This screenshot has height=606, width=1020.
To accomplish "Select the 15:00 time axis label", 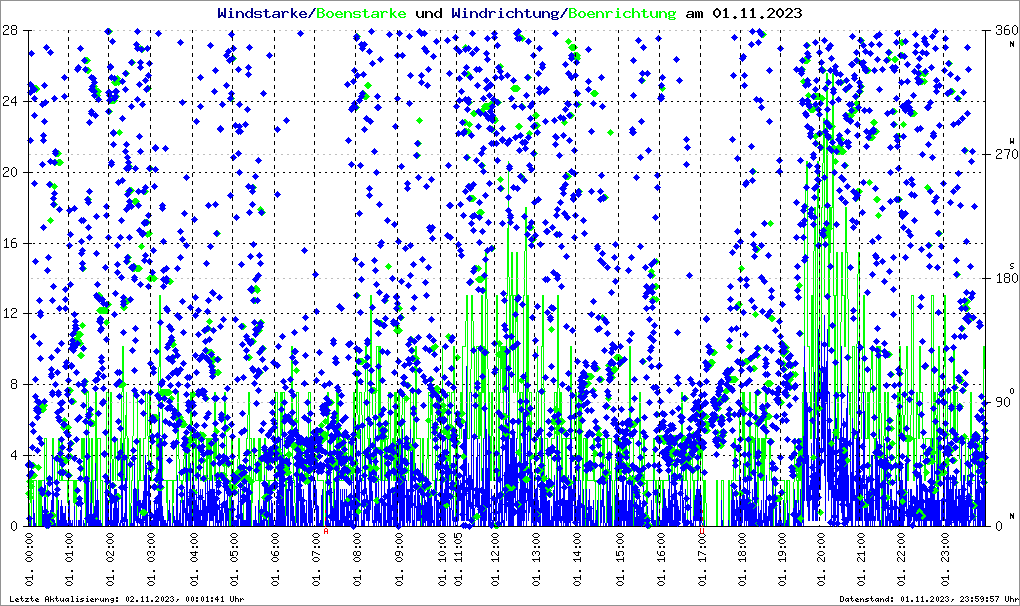I will 619,559.
